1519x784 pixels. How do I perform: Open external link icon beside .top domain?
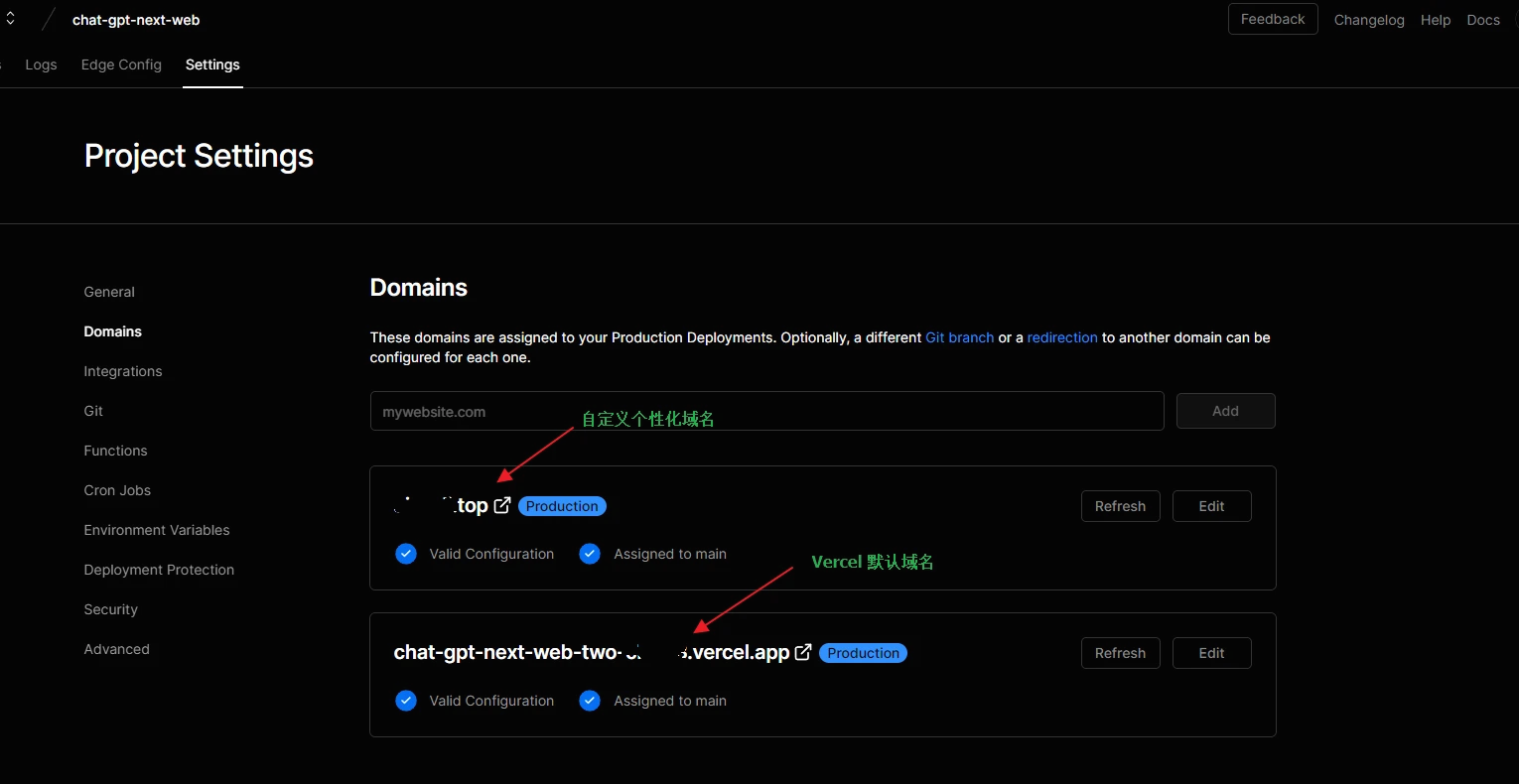pos(502,505)
